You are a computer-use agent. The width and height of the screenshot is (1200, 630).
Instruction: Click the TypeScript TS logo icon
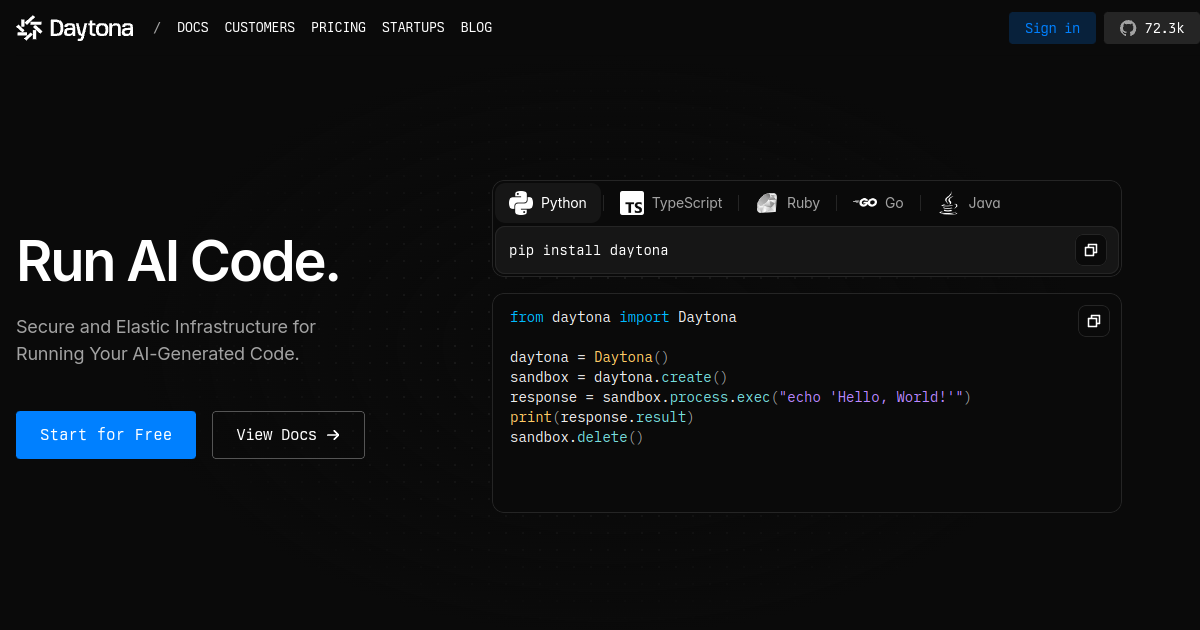(632, 204)
